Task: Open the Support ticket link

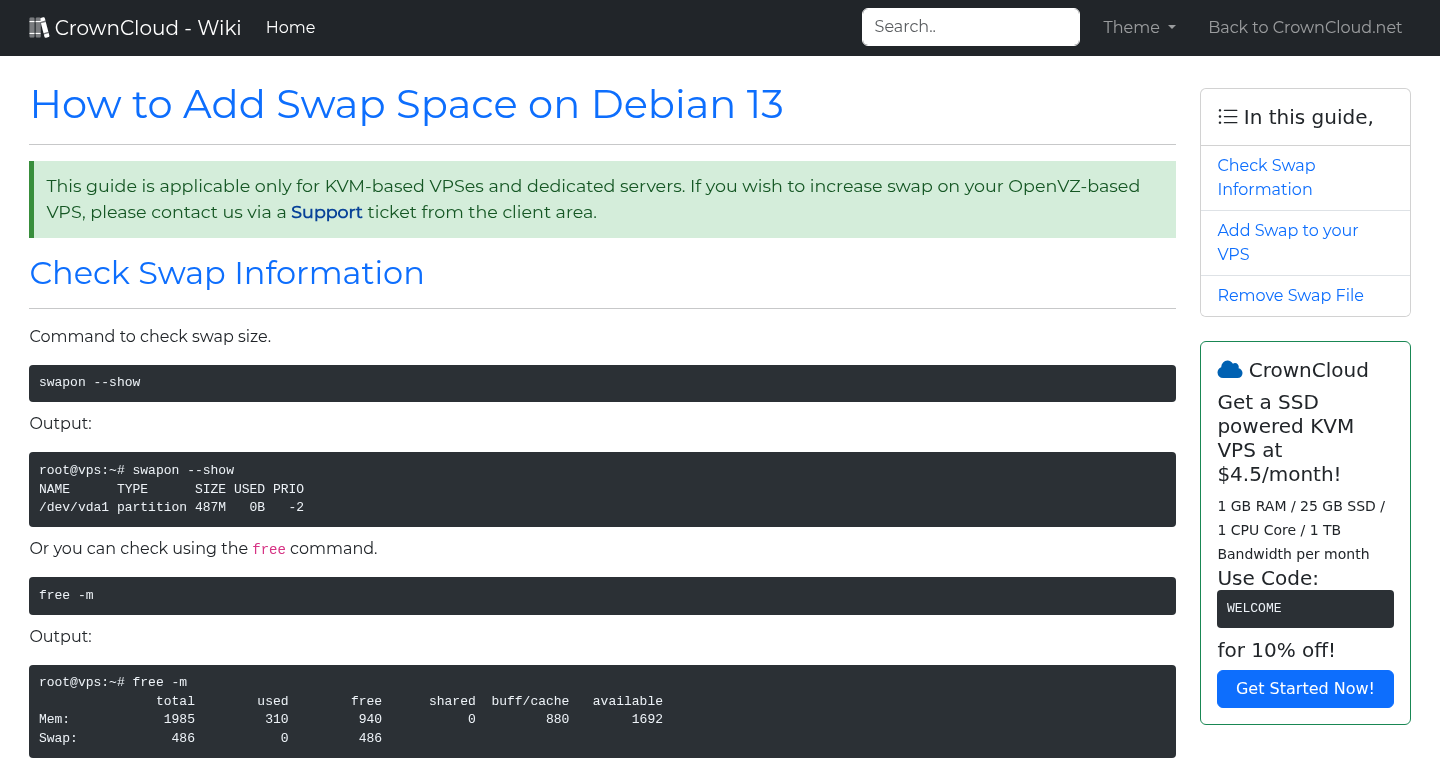Action: 326,212
